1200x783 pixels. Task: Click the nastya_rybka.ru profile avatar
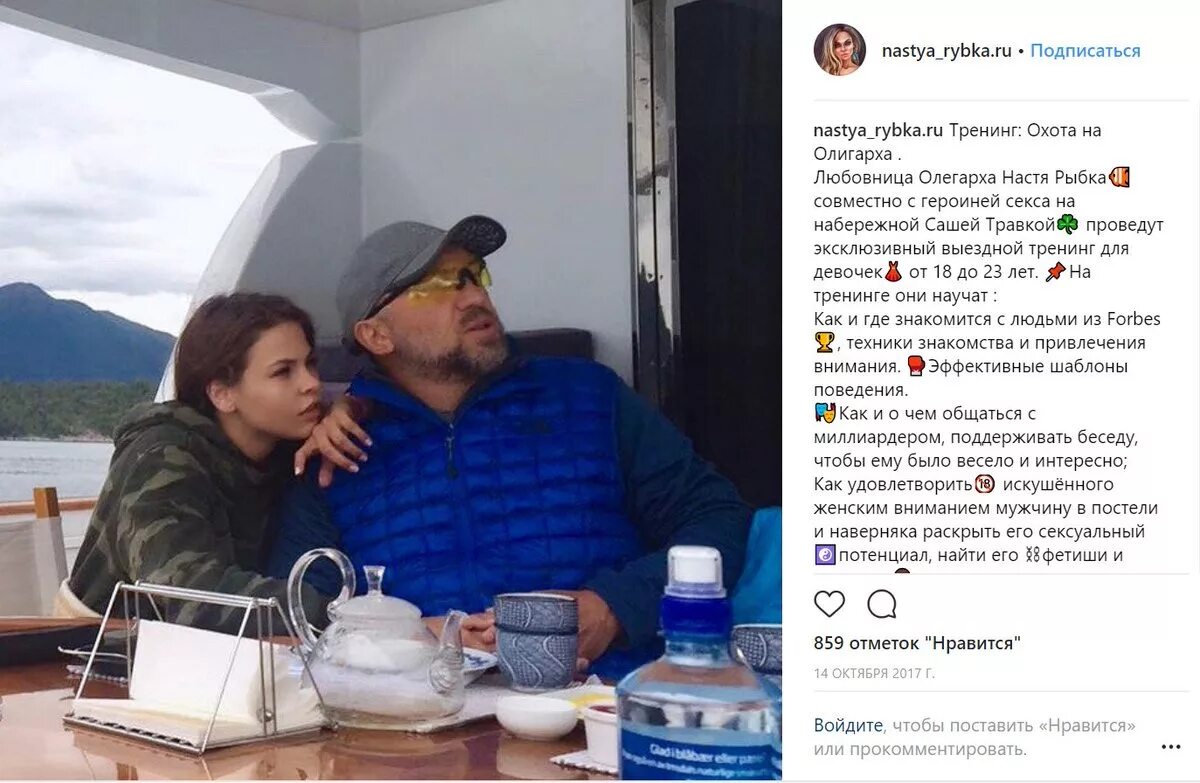(x=839, y=50)
